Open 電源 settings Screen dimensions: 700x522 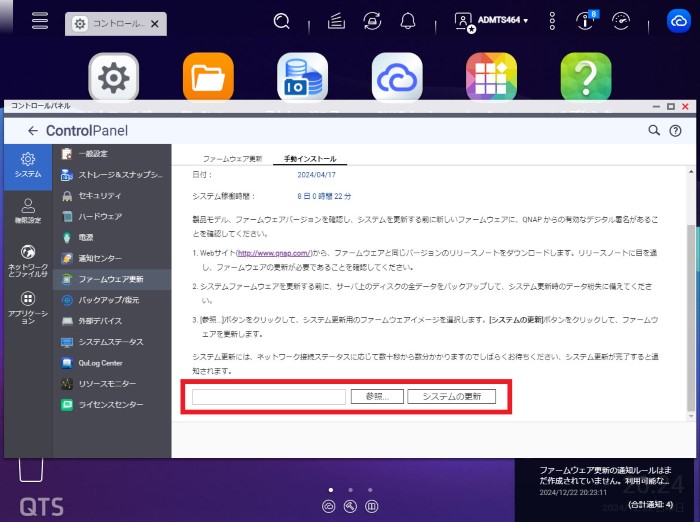(112, 238)
